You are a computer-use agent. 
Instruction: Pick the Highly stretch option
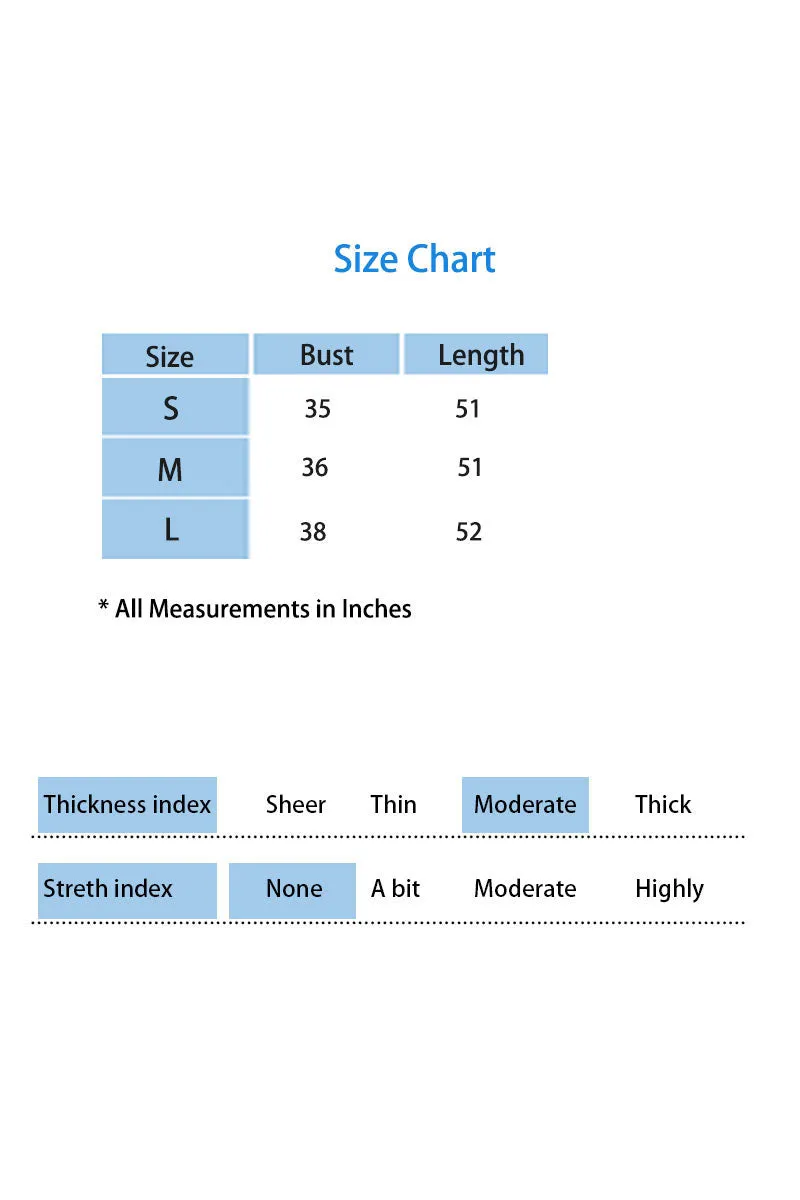point(669,890)
